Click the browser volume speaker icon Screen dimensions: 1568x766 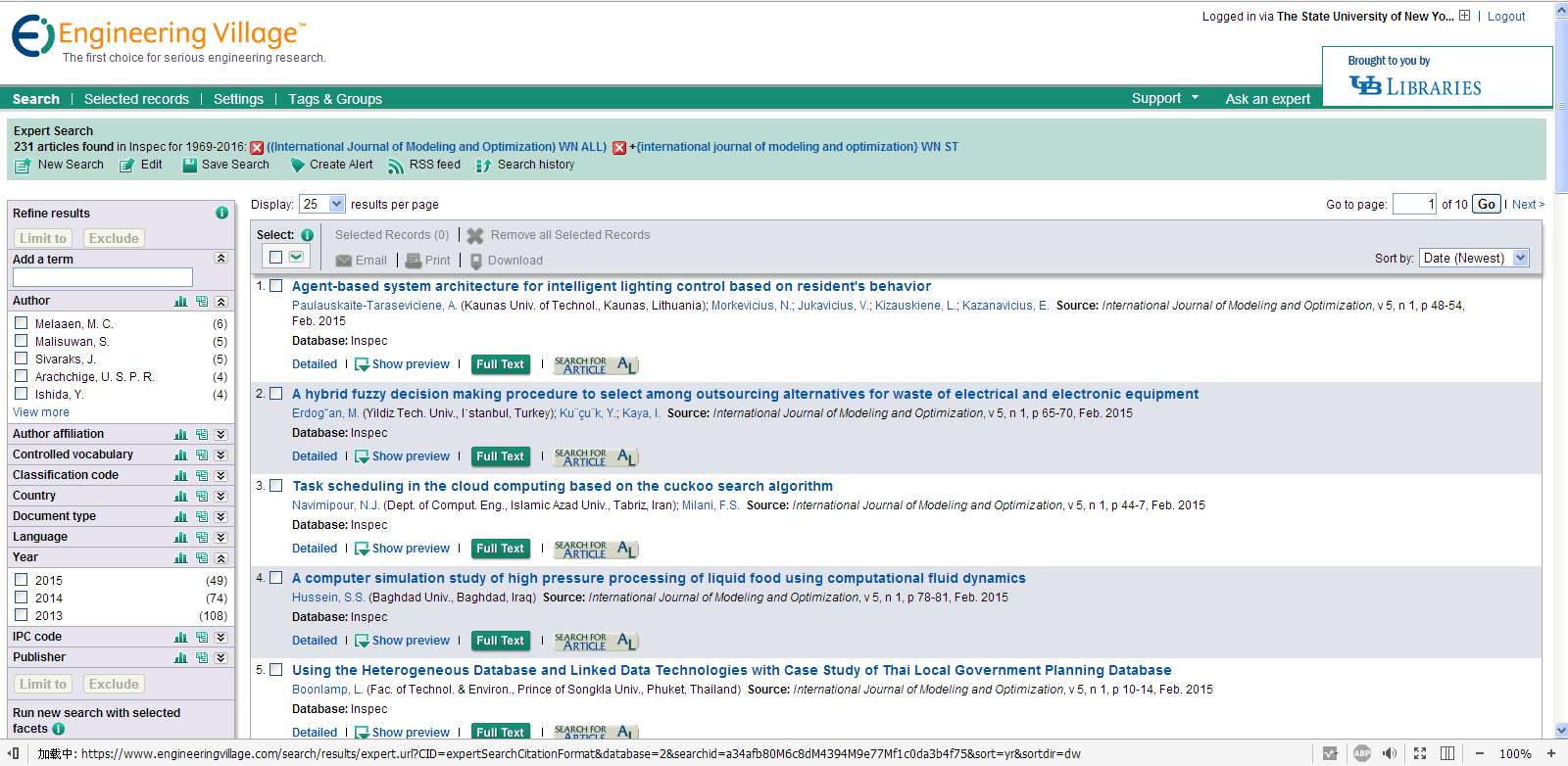(1390, 753)
